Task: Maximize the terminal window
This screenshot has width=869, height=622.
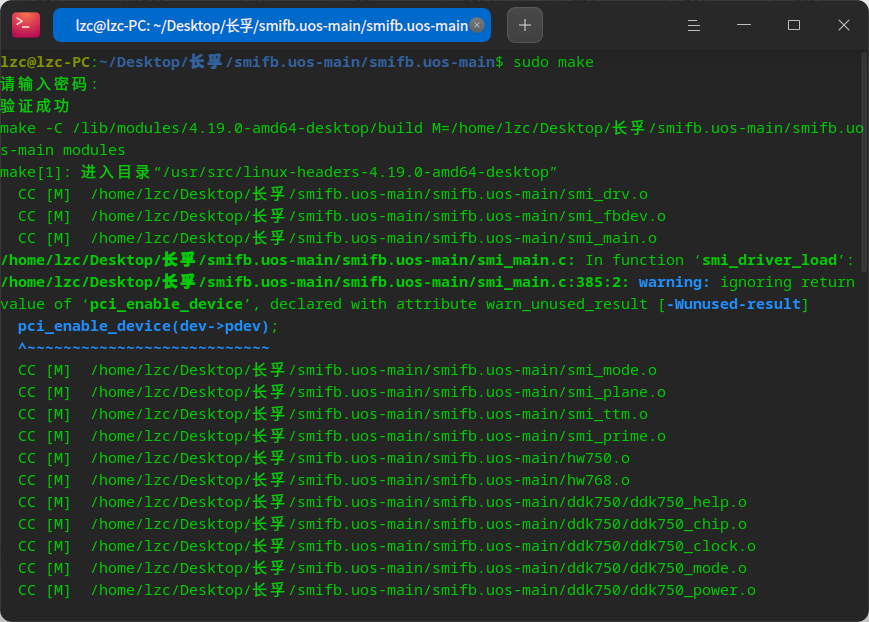Action: click(794, 25)
